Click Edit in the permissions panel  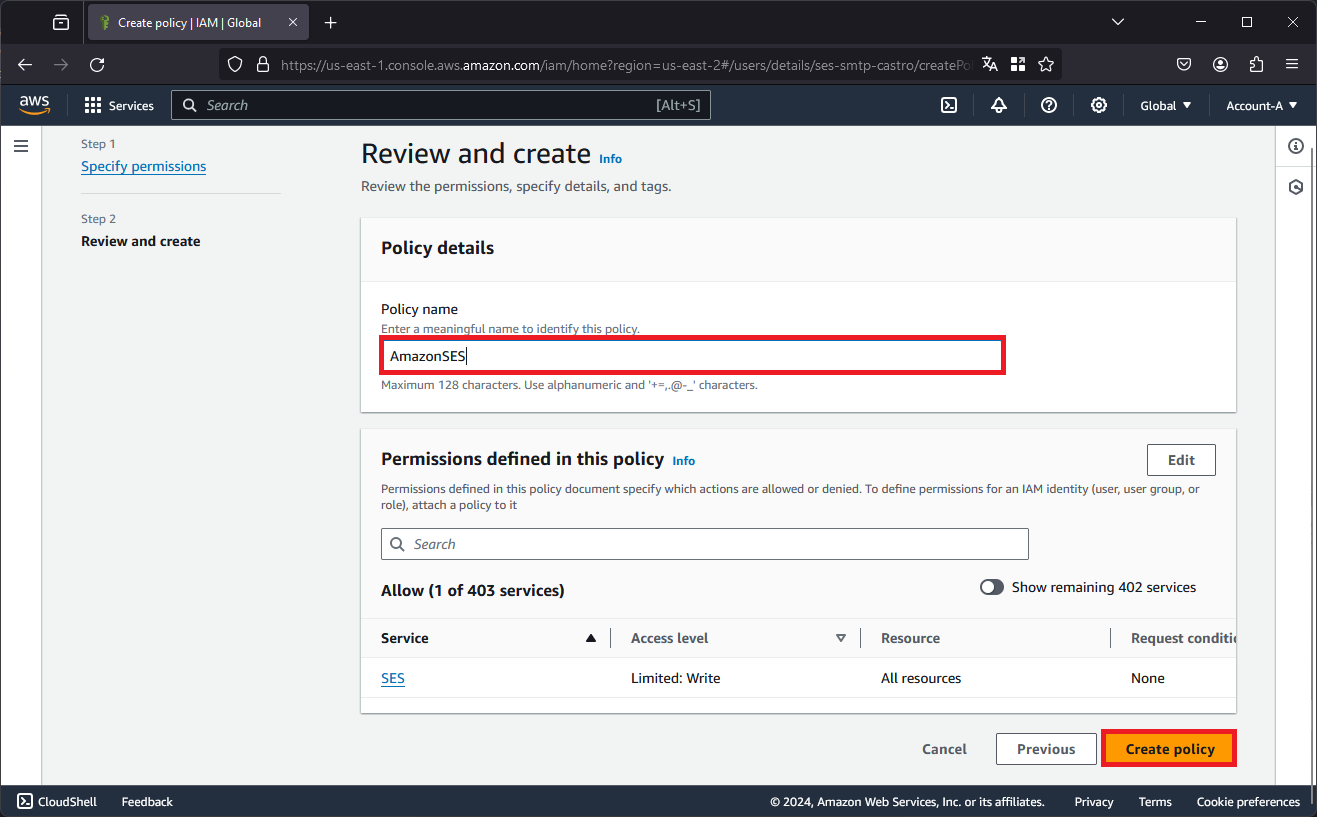pos(1181,460)
